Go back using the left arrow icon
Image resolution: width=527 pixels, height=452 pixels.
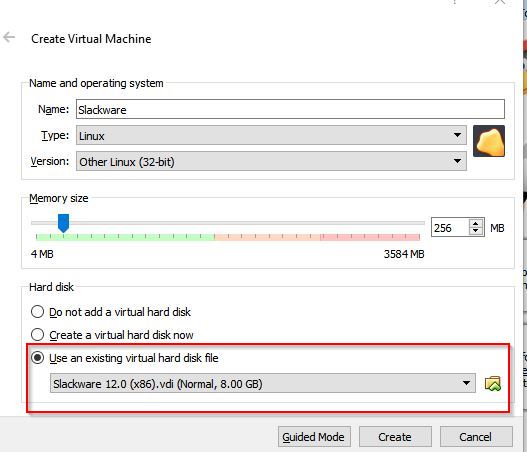(x=9, y=37)
